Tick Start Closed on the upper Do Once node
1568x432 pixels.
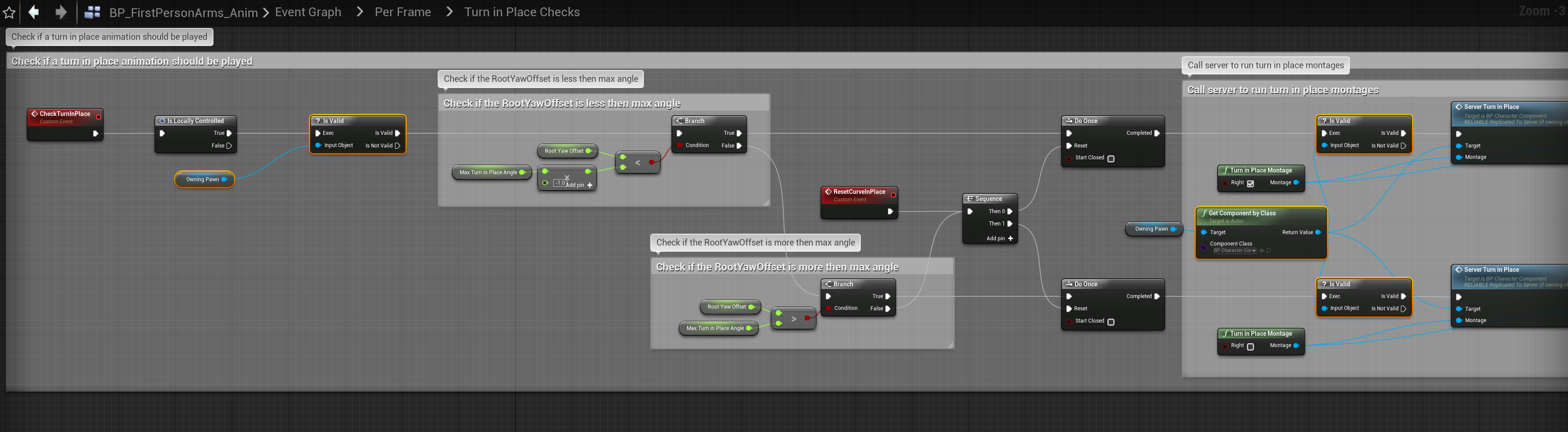[1111, 159]
